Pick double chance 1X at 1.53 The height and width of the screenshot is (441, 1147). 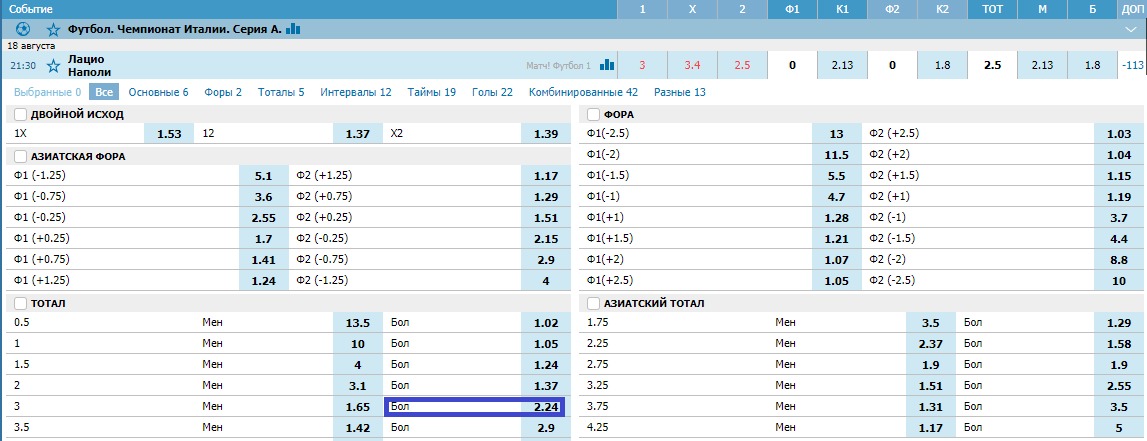(x=169, y=134)
